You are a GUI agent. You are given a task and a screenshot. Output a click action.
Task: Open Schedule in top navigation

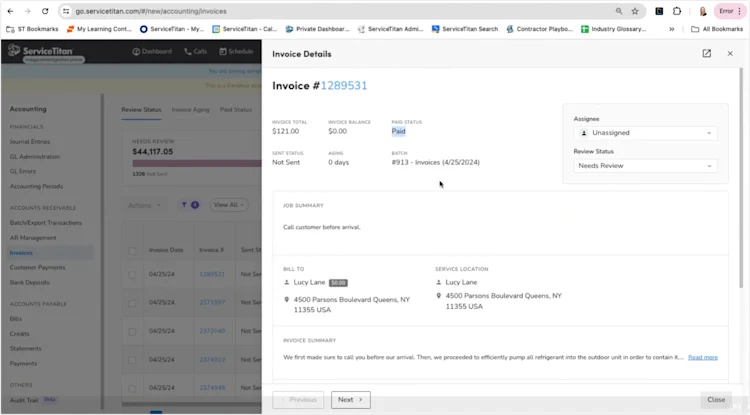[x=236, y=51]
